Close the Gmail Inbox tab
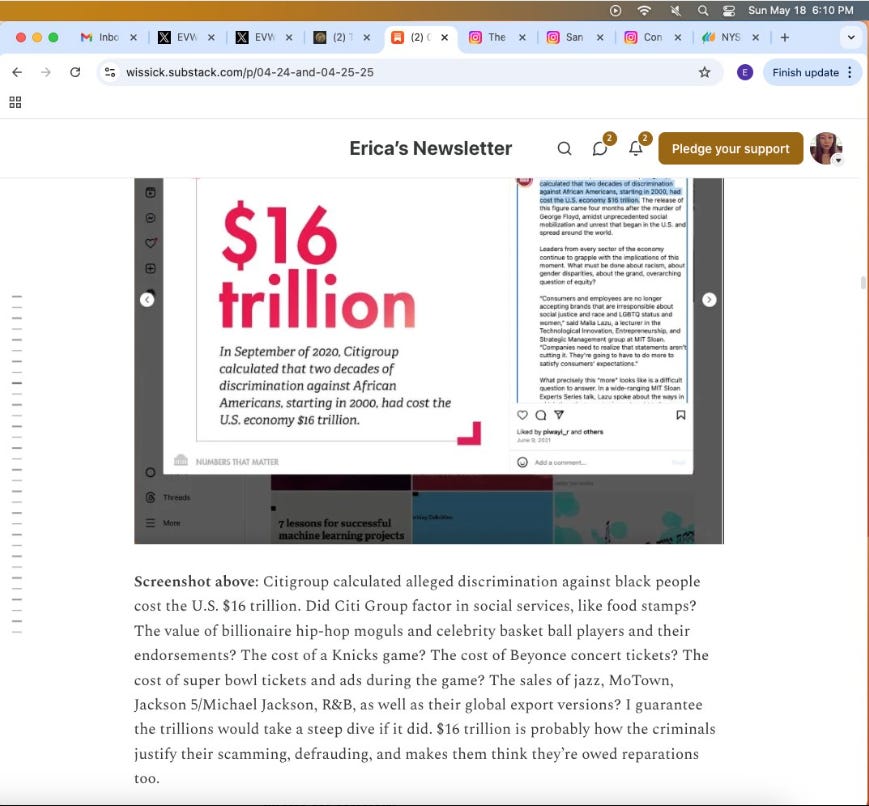This screenshot has height=806, width=869. point(134,37)
